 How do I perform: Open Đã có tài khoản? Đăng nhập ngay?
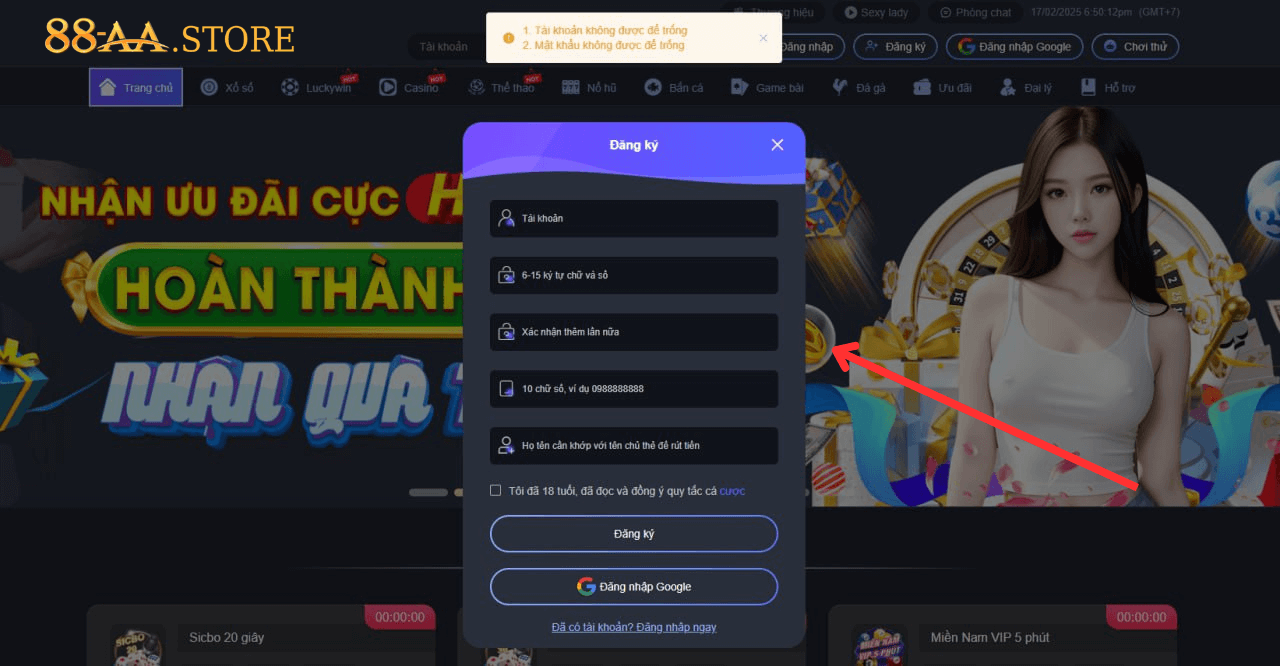[634, 627]
